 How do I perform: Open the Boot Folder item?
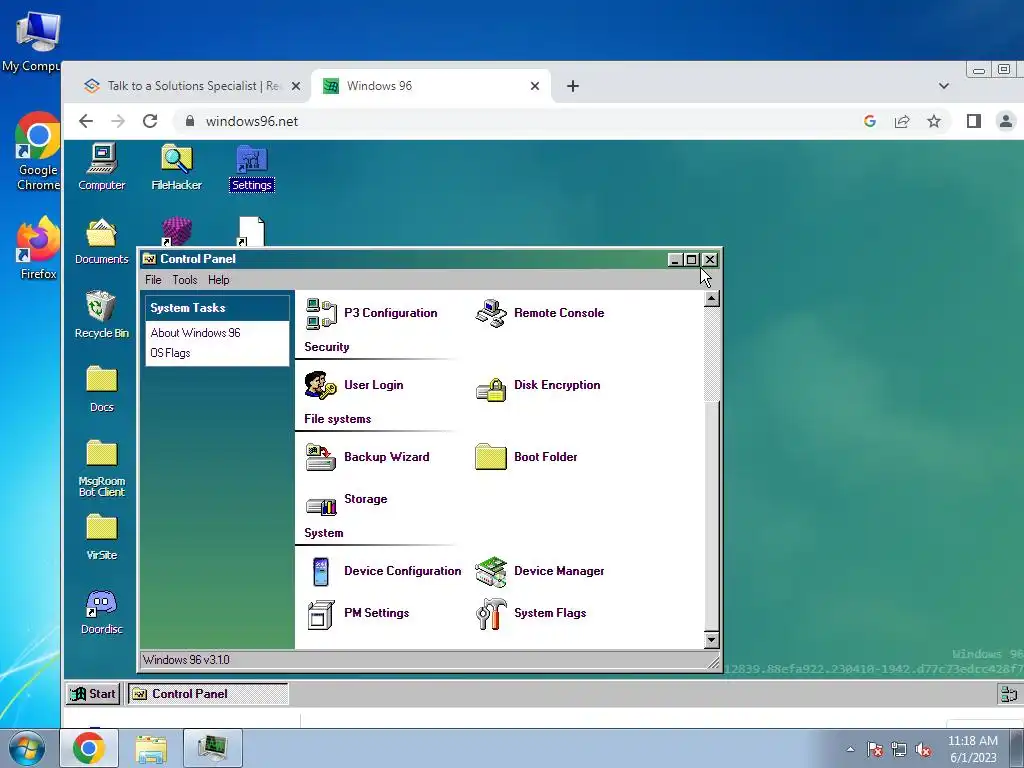tap(526, 457)
